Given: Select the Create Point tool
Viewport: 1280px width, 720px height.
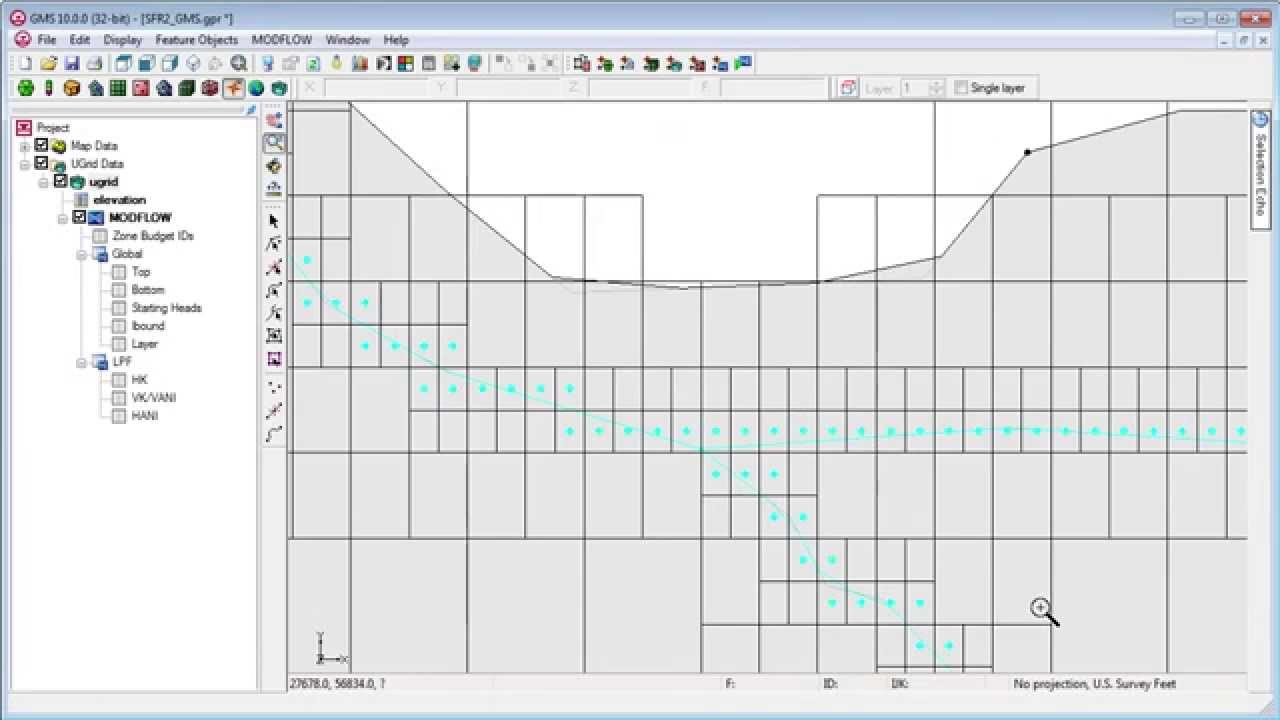Looking at the screenshot, I should coord(274,387).
